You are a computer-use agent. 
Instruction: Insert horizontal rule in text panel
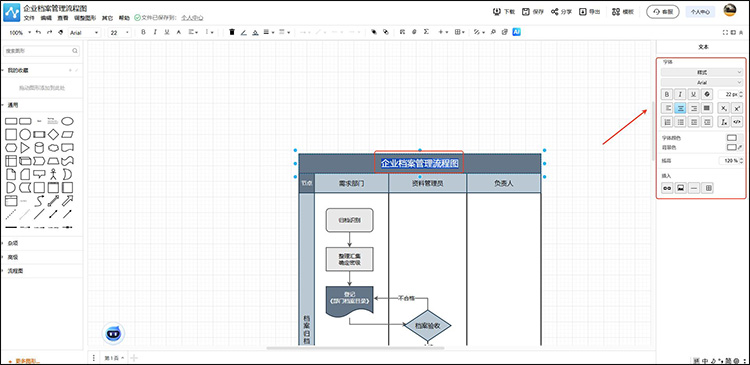click(x=694, y=188)
